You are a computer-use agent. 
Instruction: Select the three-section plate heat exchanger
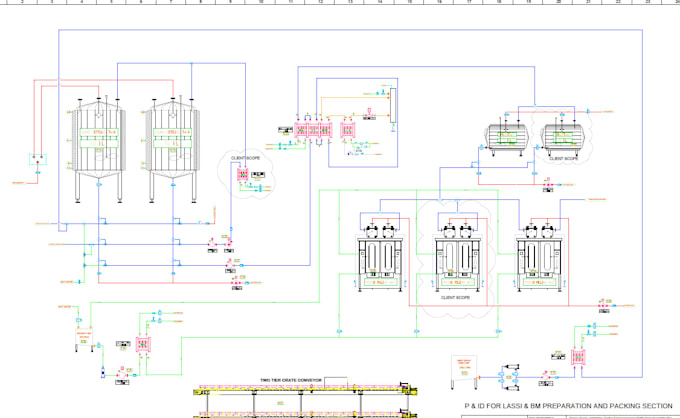point(314,130)
